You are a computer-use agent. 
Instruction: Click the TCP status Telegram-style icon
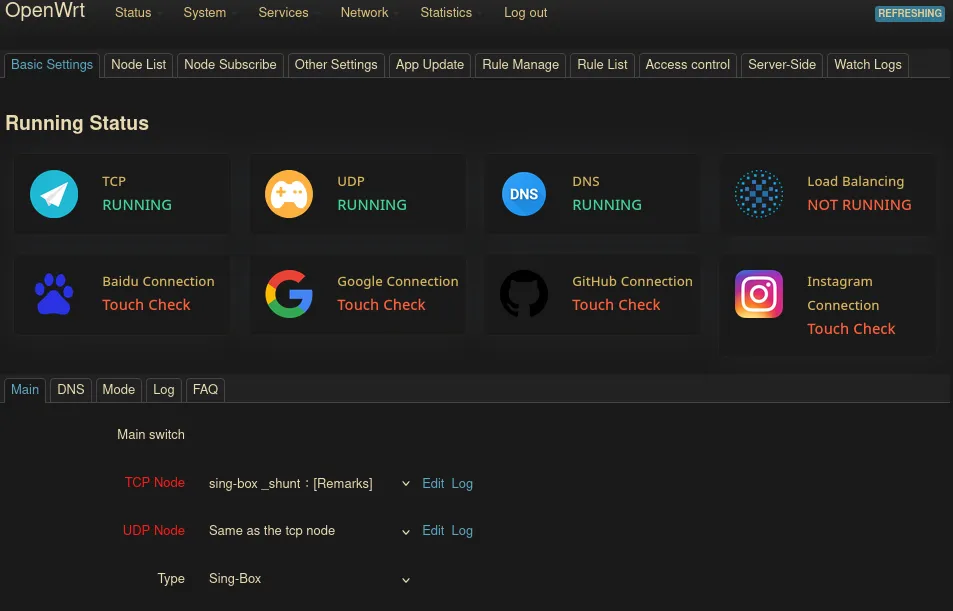tap(54, 193)
